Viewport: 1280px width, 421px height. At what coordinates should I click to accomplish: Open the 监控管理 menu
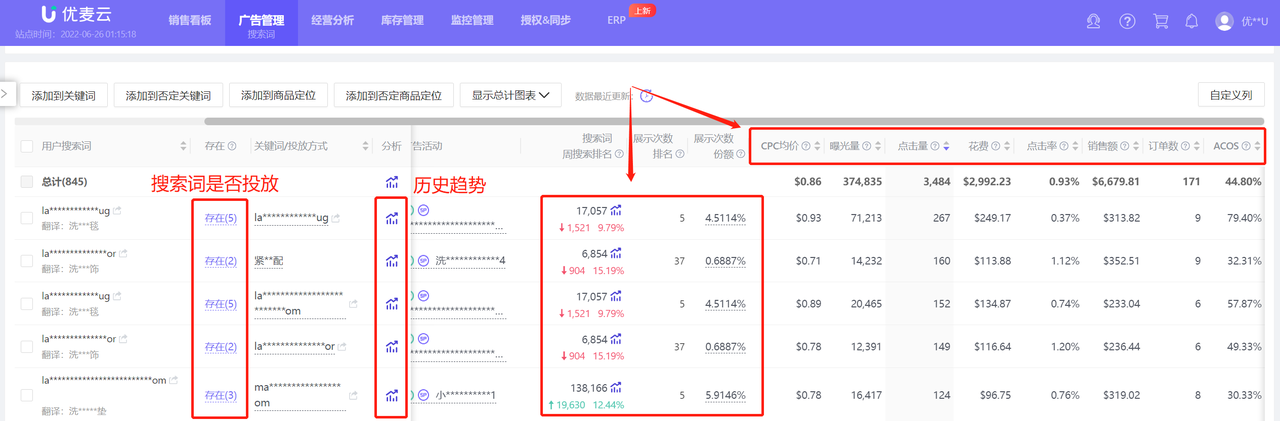click(x=472, y=20)
